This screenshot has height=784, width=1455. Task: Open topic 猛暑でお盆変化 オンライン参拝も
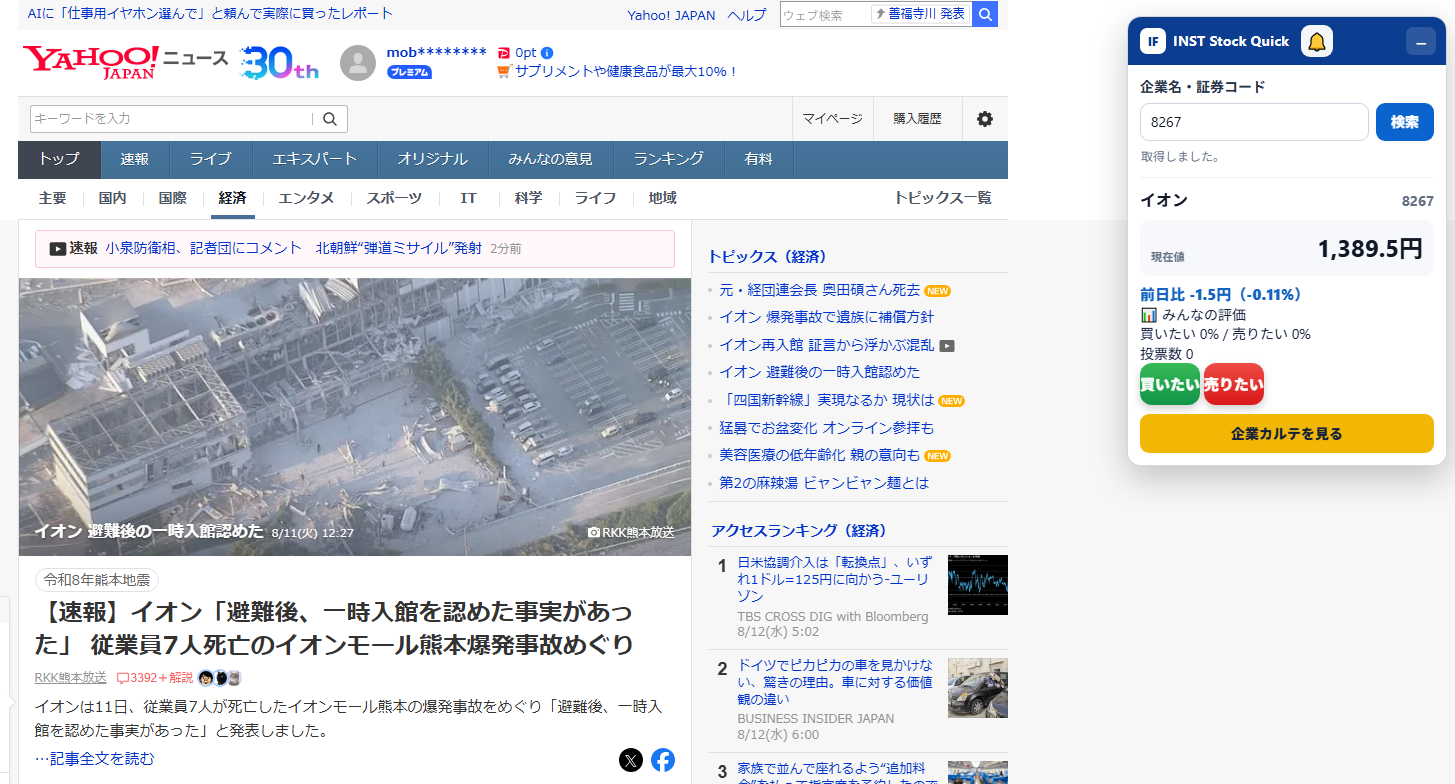coord(826,428)
